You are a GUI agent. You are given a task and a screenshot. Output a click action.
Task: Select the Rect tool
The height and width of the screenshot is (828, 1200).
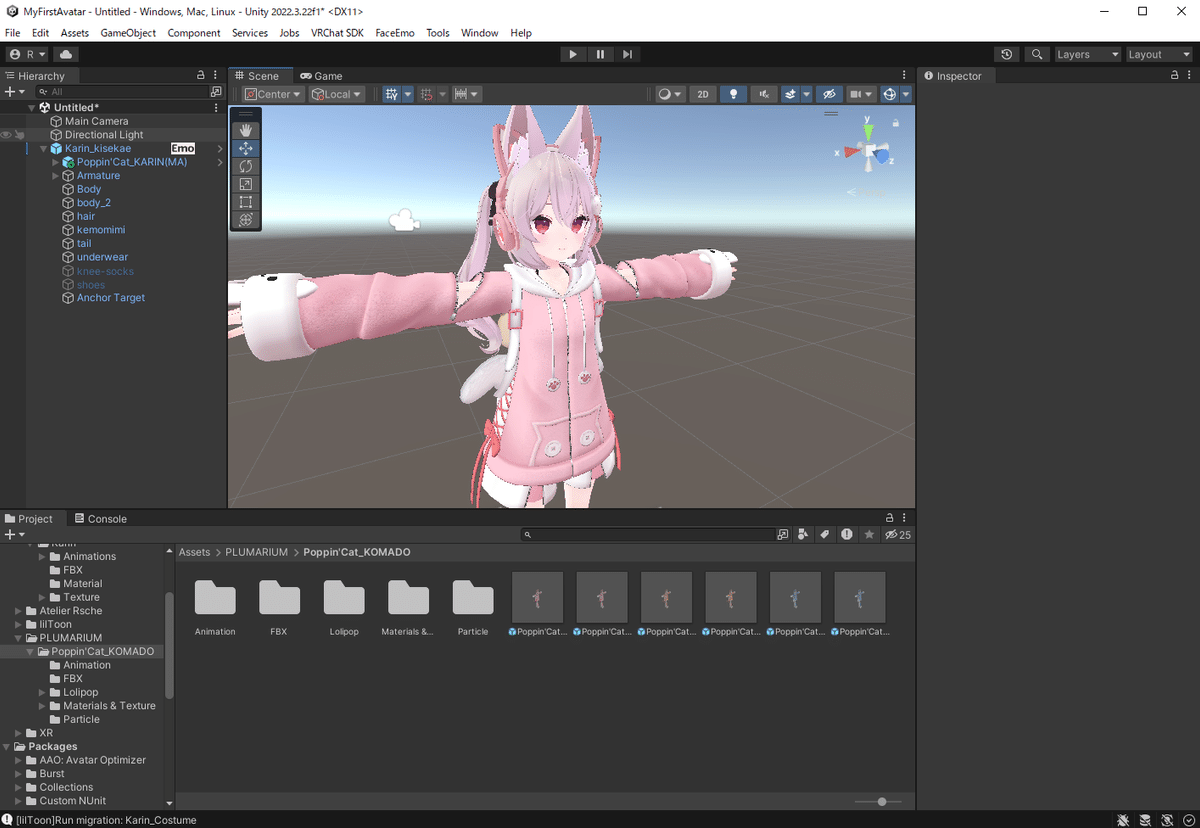246,202
